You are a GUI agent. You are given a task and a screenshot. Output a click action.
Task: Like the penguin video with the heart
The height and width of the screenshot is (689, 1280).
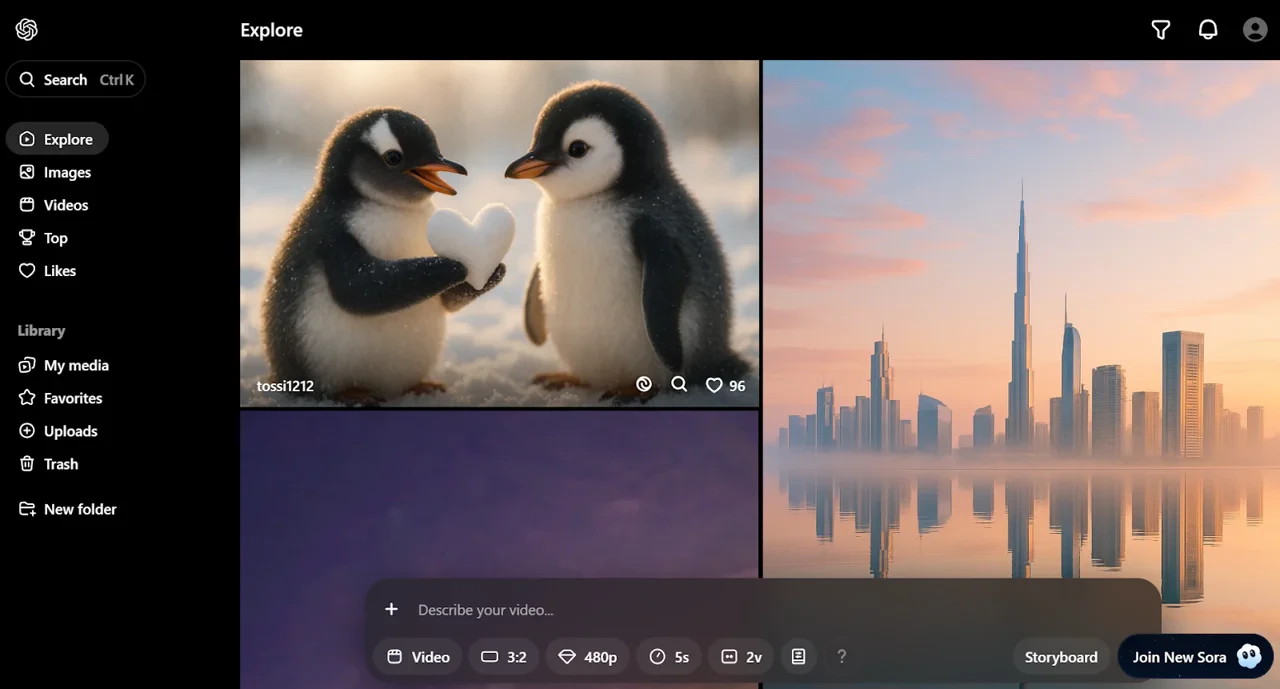click(714, 384)
